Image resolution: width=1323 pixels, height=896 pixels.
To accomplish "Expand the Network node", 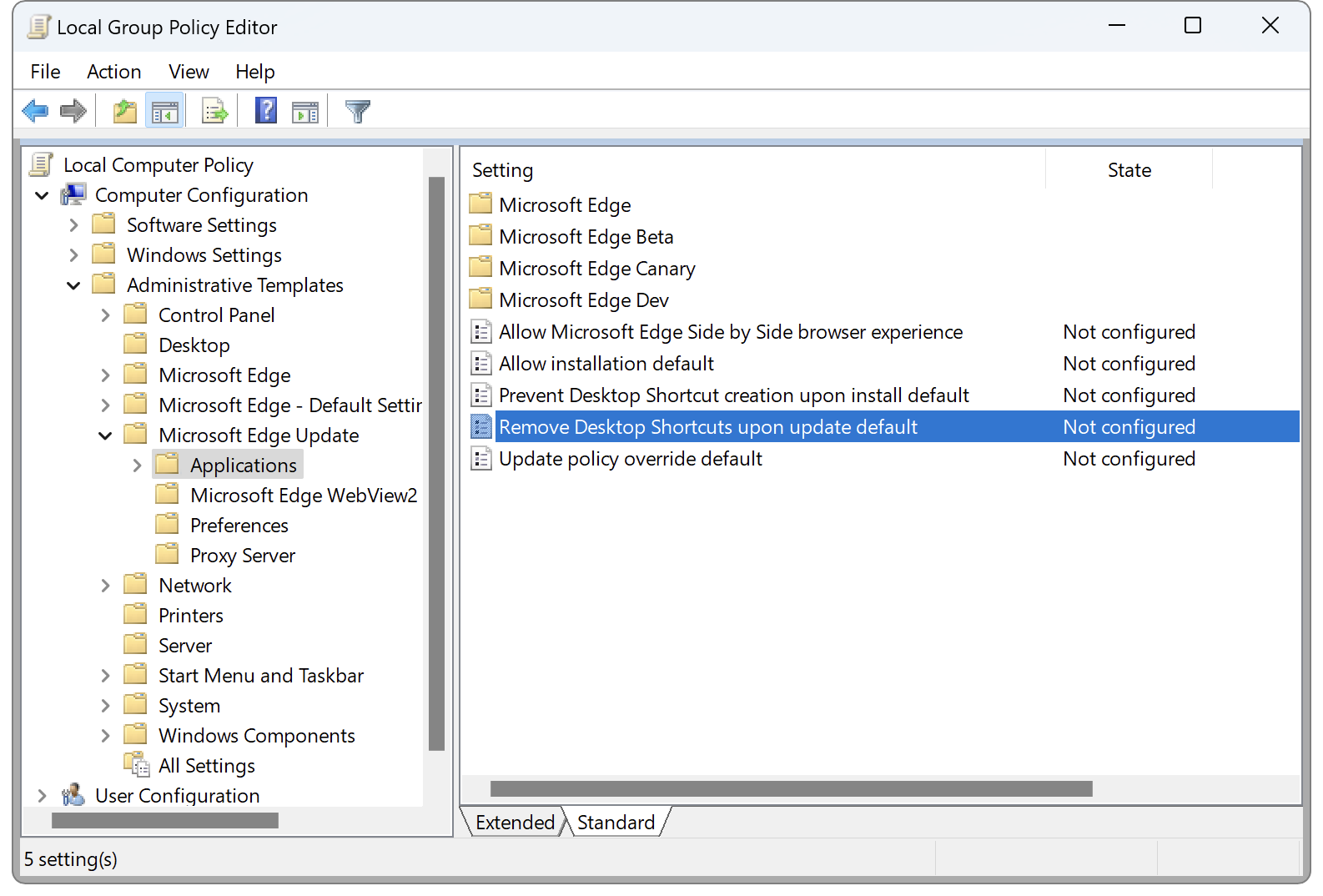I will [x=105, y=586].
